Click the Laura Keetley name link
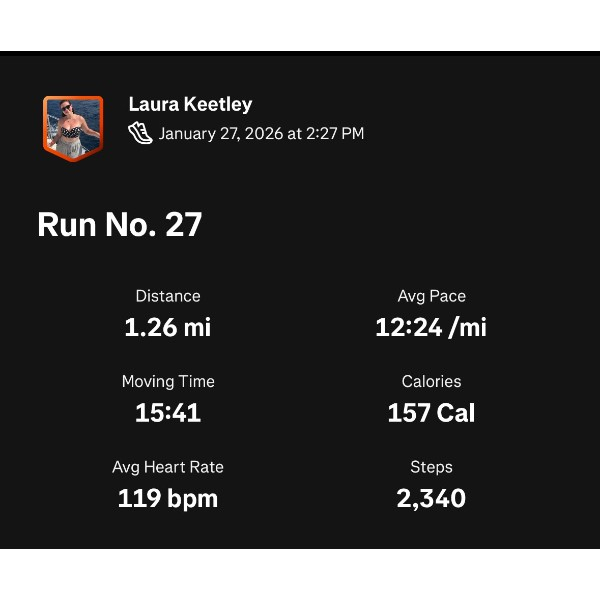 pos(190,104)
